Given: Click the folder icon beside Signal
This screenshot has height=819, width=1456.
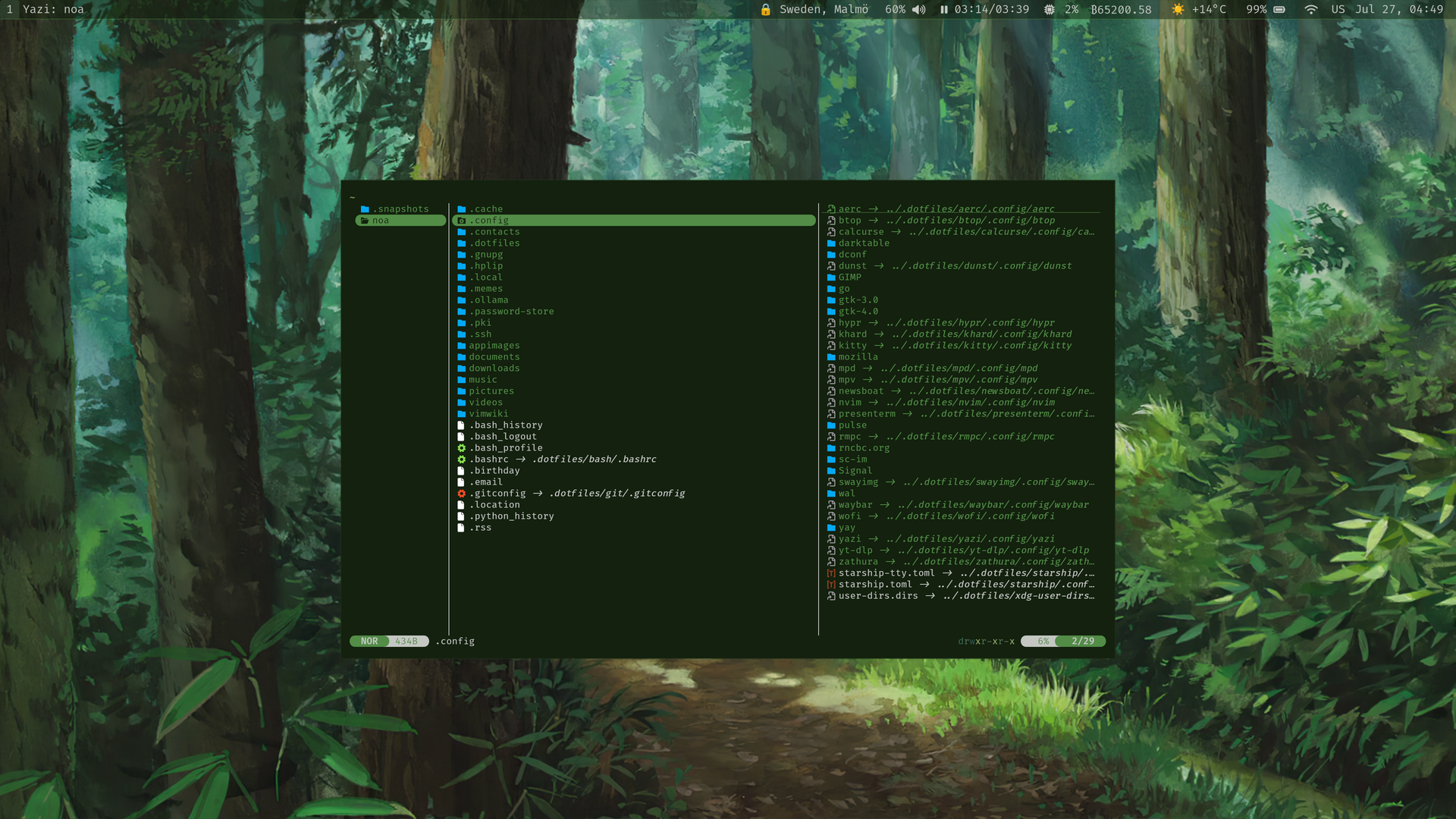Looking at the screenshot, I should point(831,471).
